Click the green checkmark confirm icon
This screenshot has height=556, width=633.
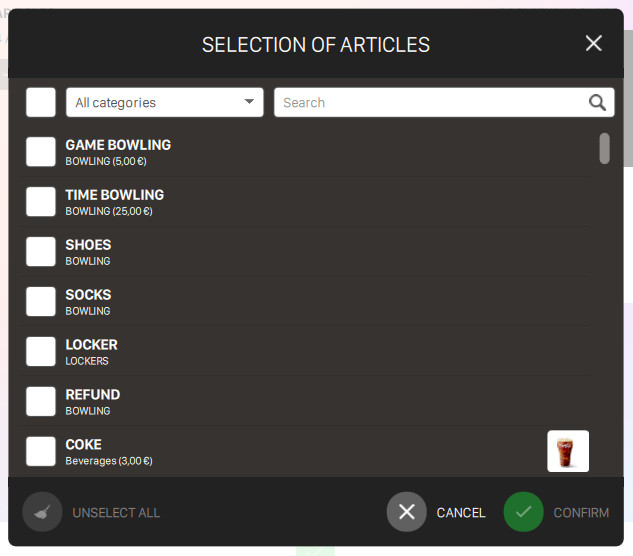(523, 512)
